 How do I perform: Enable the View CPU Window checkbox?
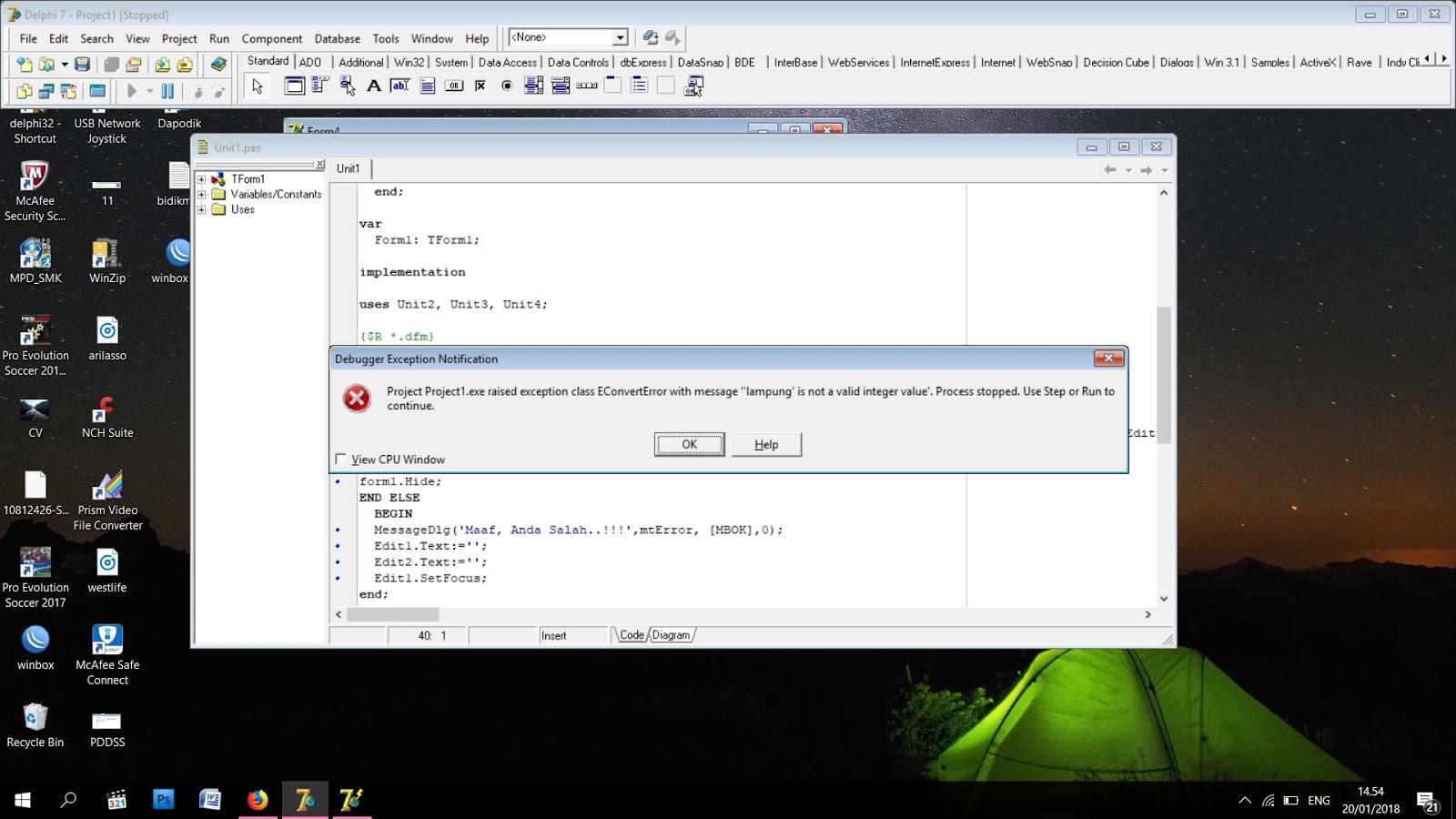[x=342, y=459]
